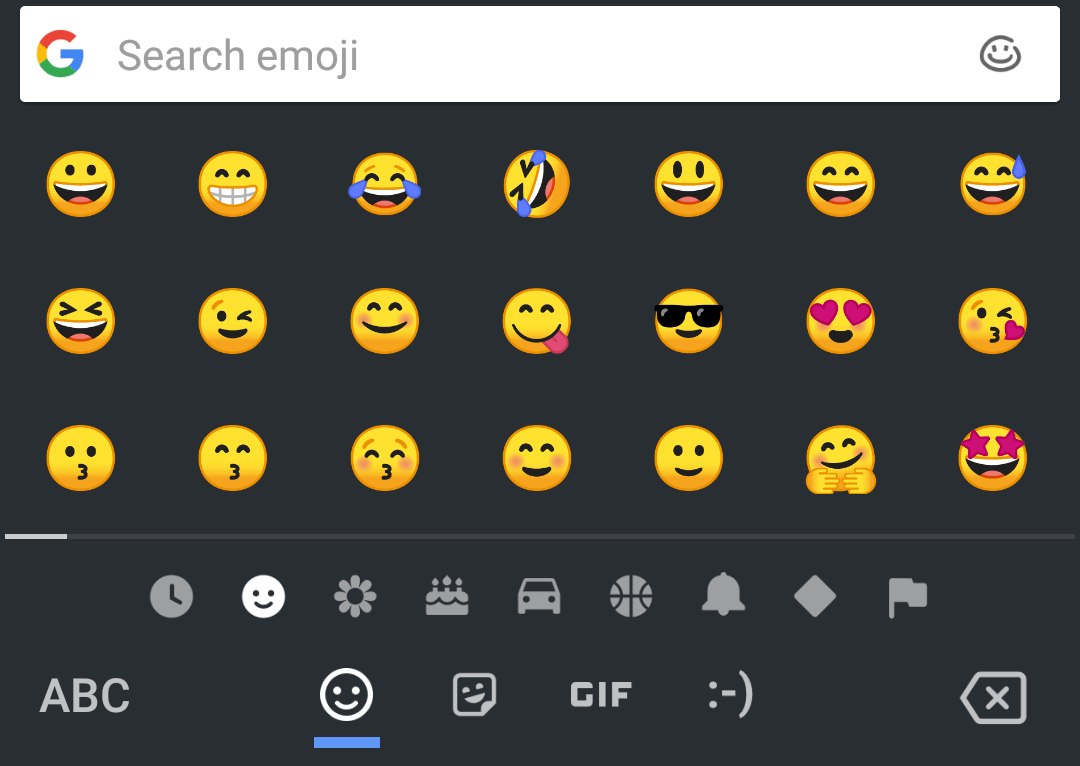Open the birthday cake food category
Screen dimensions: 1080x766
click(x=447, y=597)
